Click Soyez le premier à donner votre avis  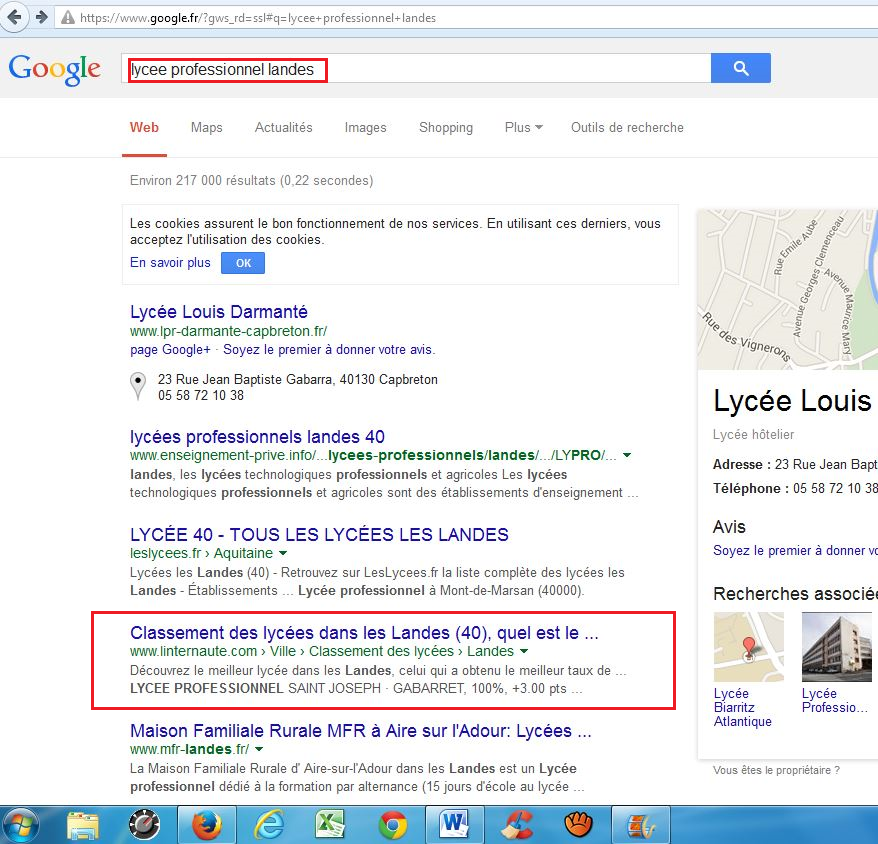(x=329, y=349)
